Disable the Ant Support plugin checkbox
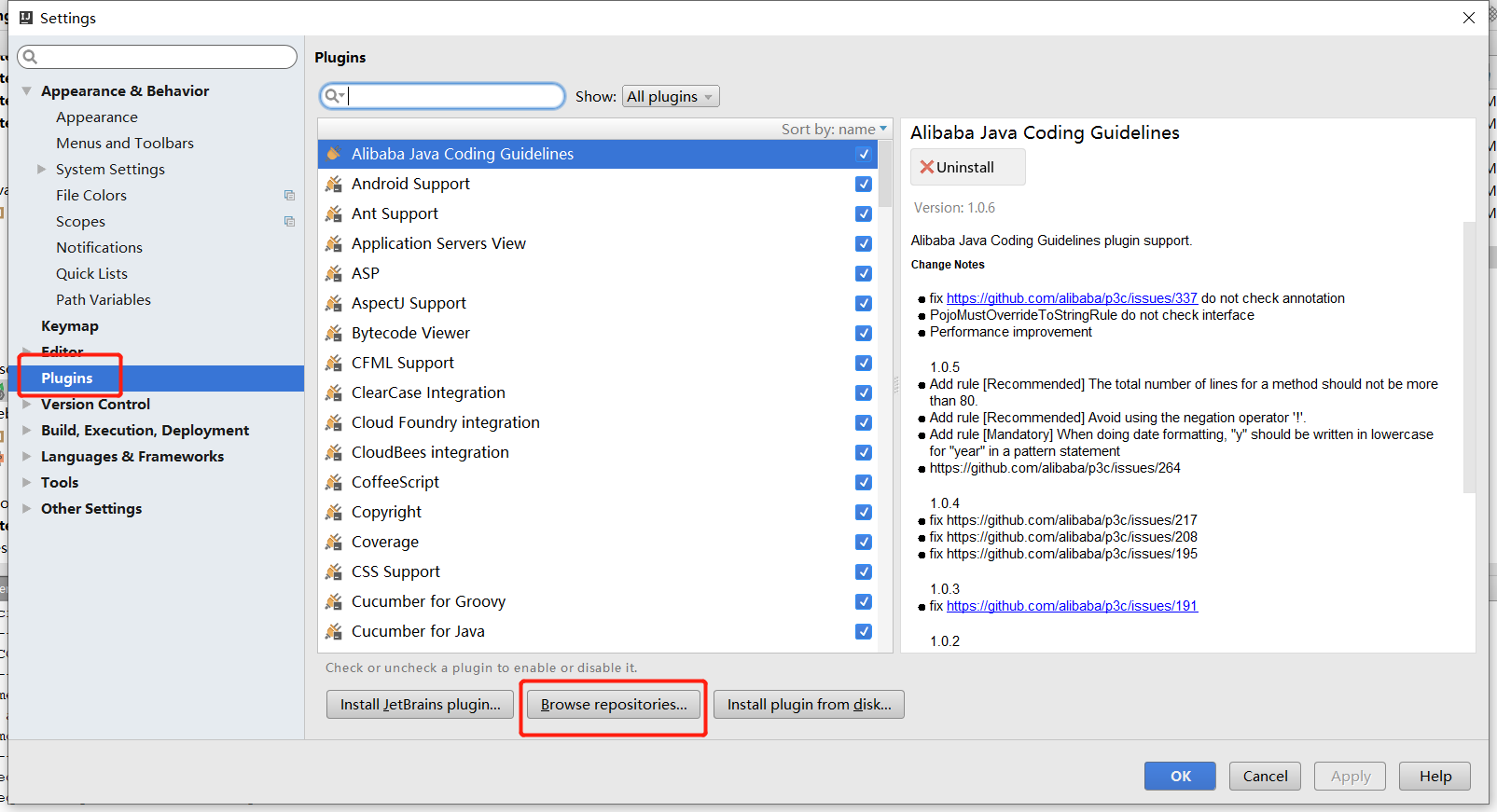 (864, 214)
